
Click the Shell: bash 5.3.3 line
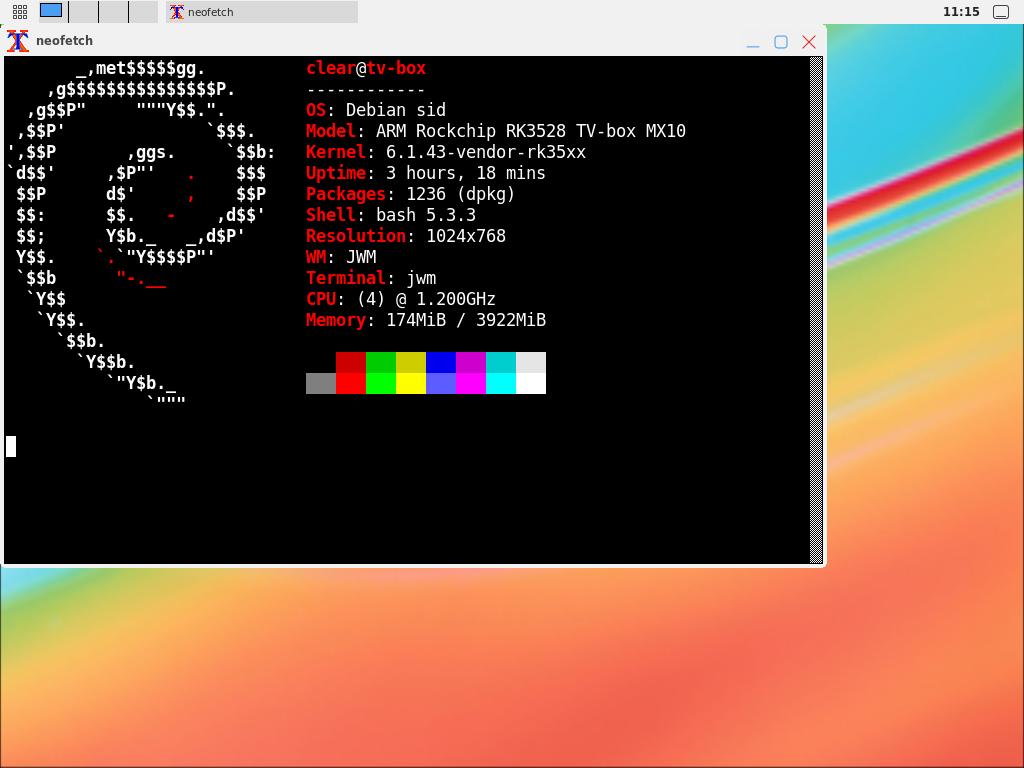tap(391, 215)
